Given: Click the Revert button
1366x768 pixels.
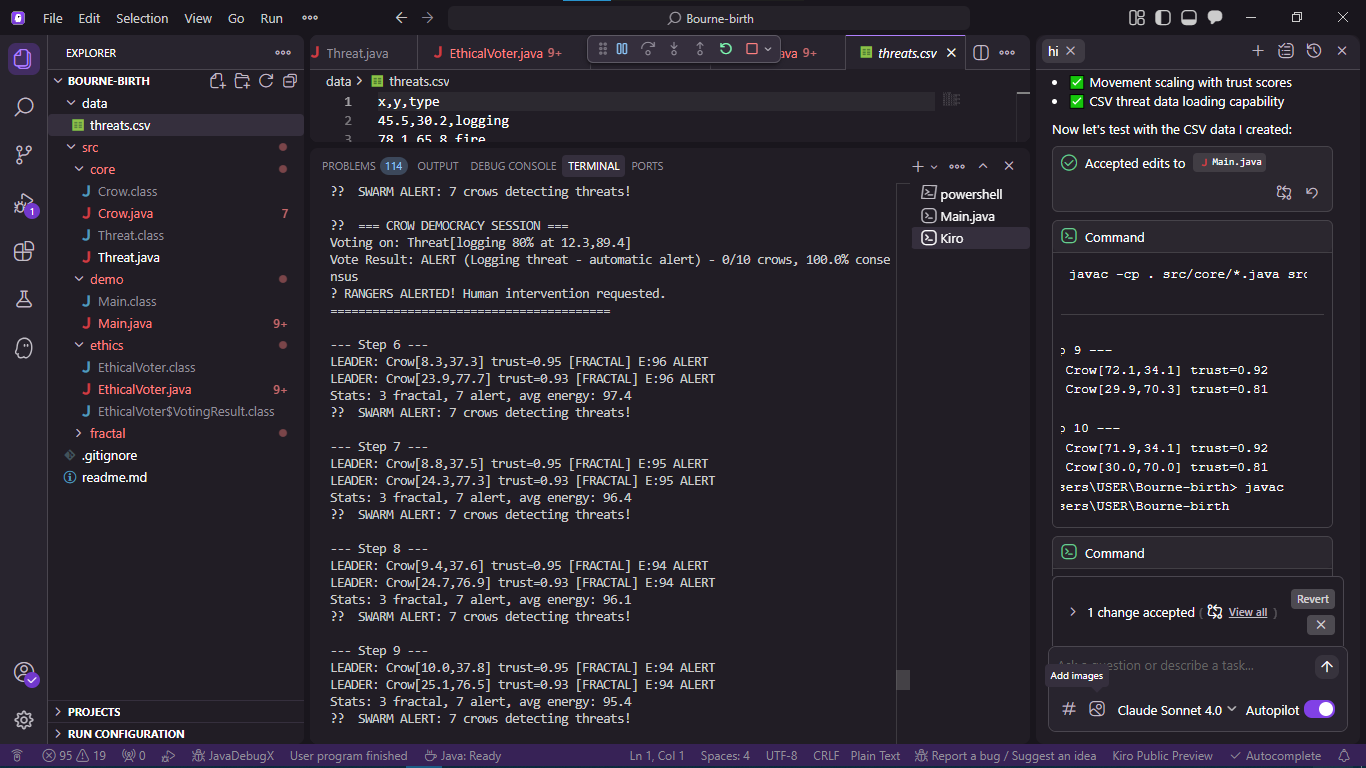Looking at the screenshot, I should click(1312, 599).
